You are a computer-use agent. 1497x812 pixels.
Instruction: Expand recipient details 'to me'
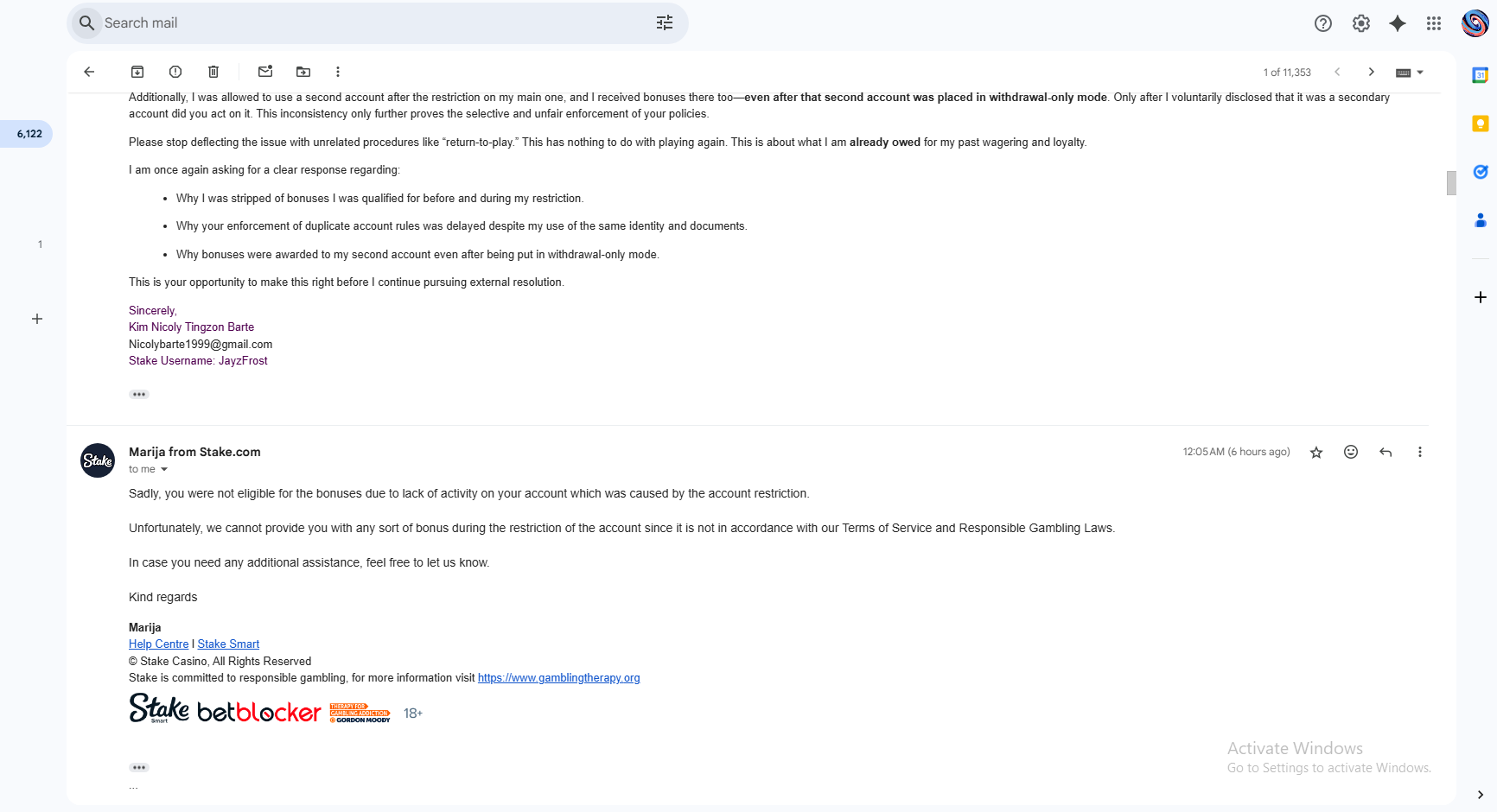(164, 470)
